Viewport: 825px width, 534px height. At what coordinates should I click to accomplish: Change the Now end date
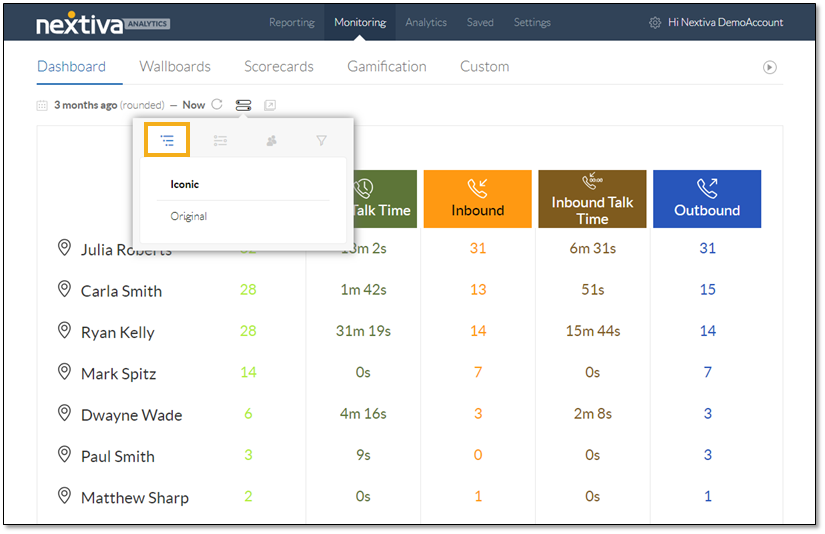[x=194, y=105]
